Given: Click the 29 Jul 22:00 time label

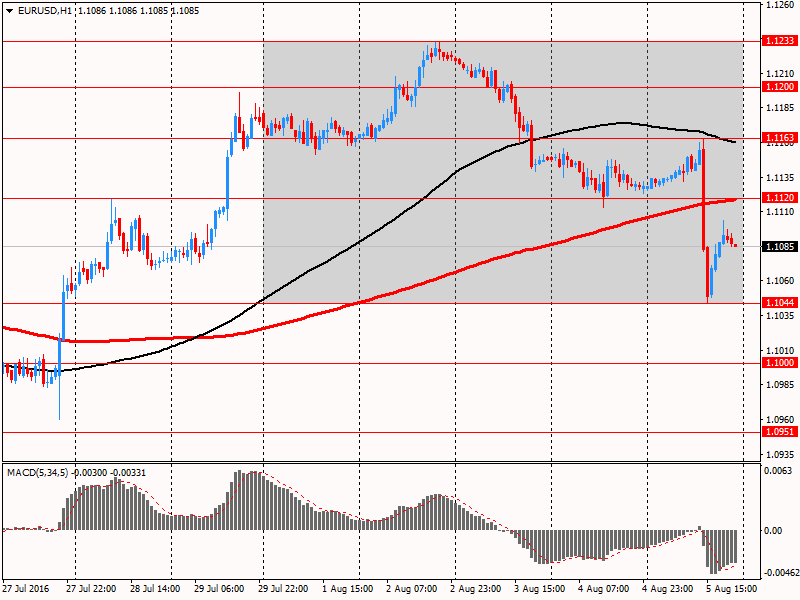Looking at the screenshot, I should 283,588.
